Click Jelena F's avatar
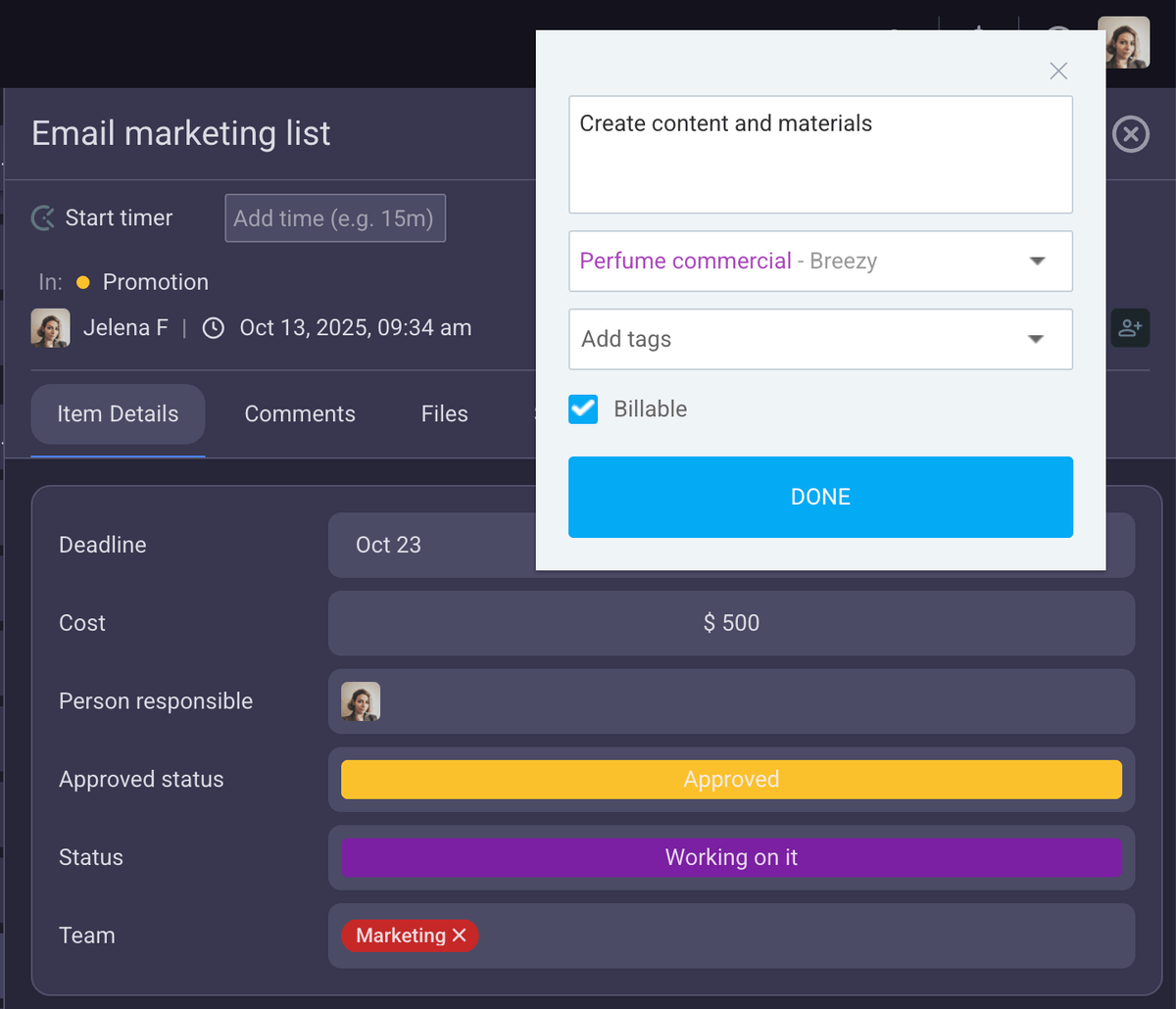This screenshot has width=1176, height=1009. 50,327
